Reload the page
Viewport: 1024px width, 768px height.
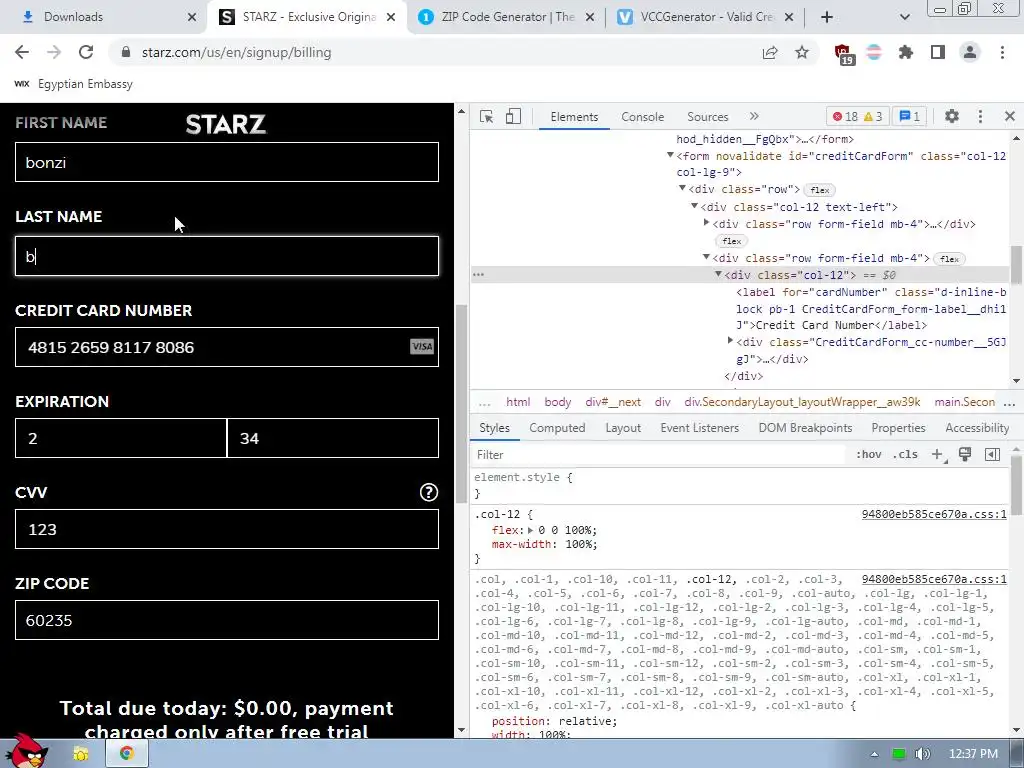pos(86,52)
